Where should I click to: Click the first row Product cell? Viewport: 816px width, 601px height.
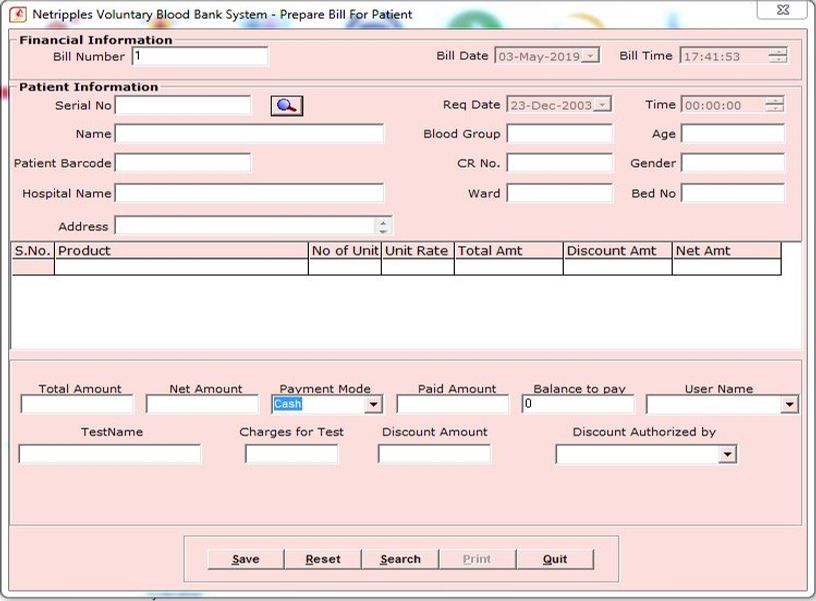181,267
